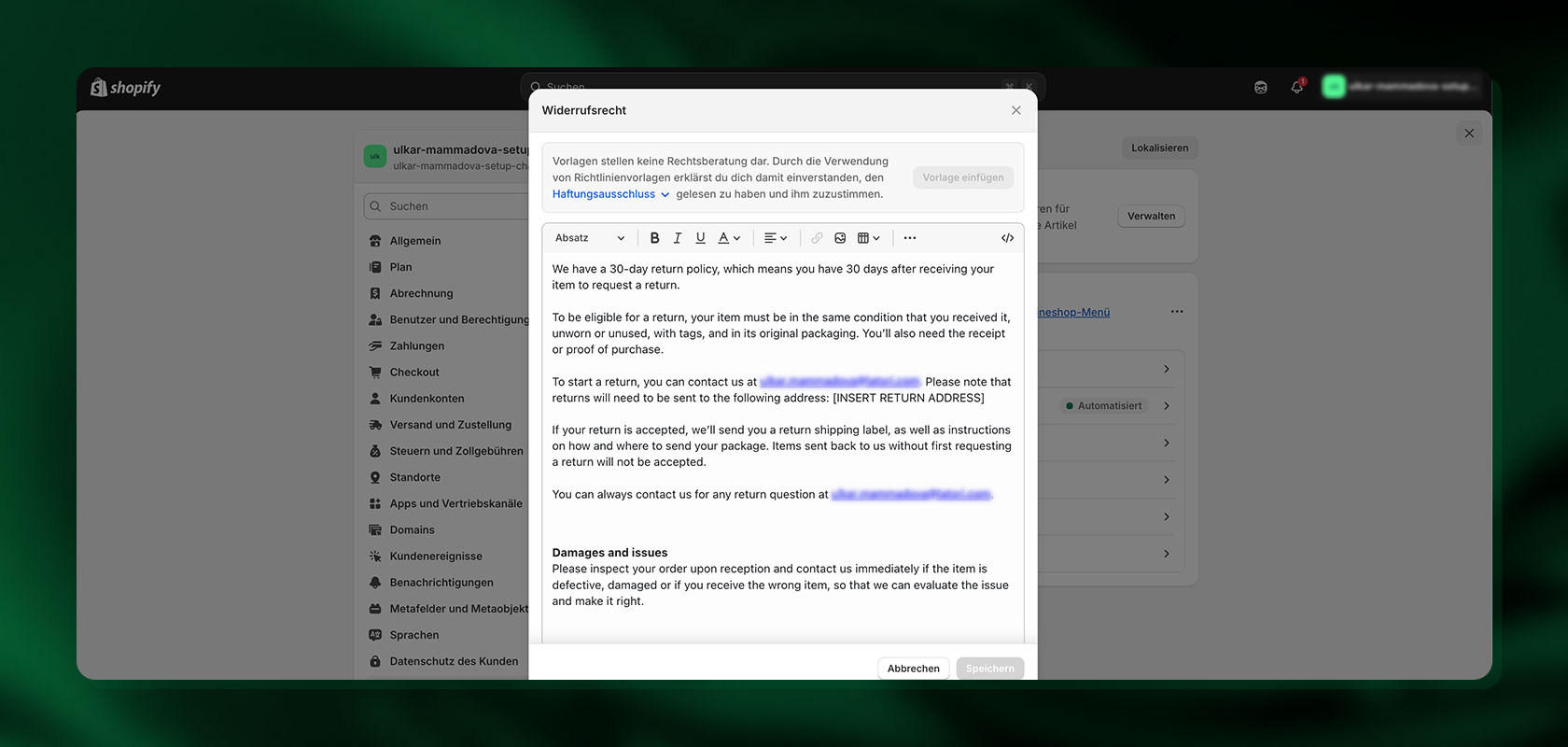Viewport: 1568px width, 747px height.
Task: Open Allgemein settings
Action: click(x=415, y=241)
